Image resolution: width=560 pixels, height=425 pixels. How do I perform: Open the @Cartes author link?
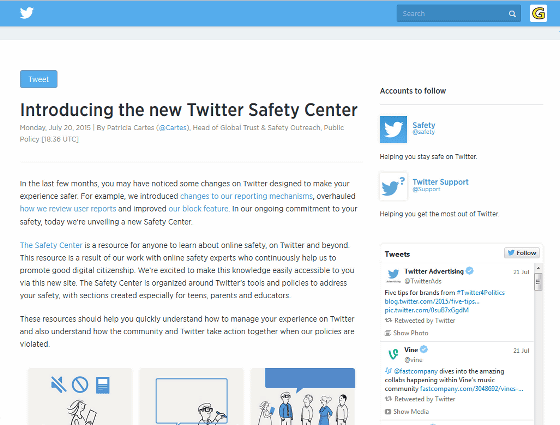[173, 128]
